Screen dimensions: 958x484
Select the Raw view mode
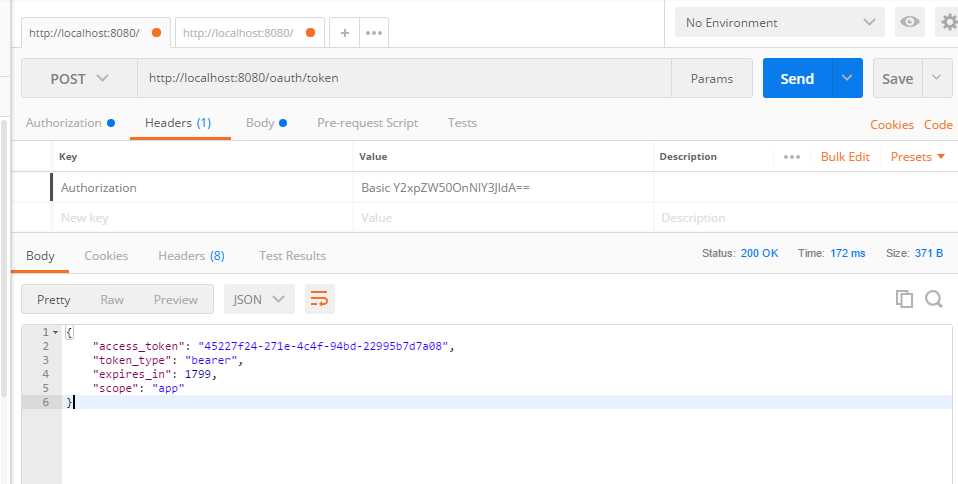pos(112,299)
